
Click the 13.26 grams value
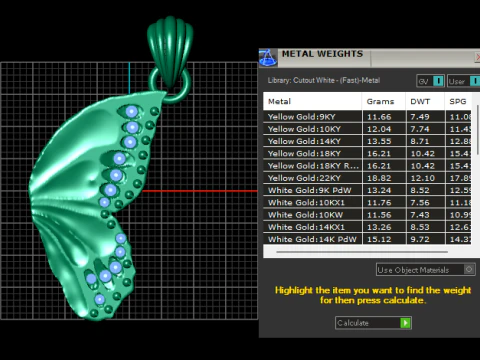(379, 227)
